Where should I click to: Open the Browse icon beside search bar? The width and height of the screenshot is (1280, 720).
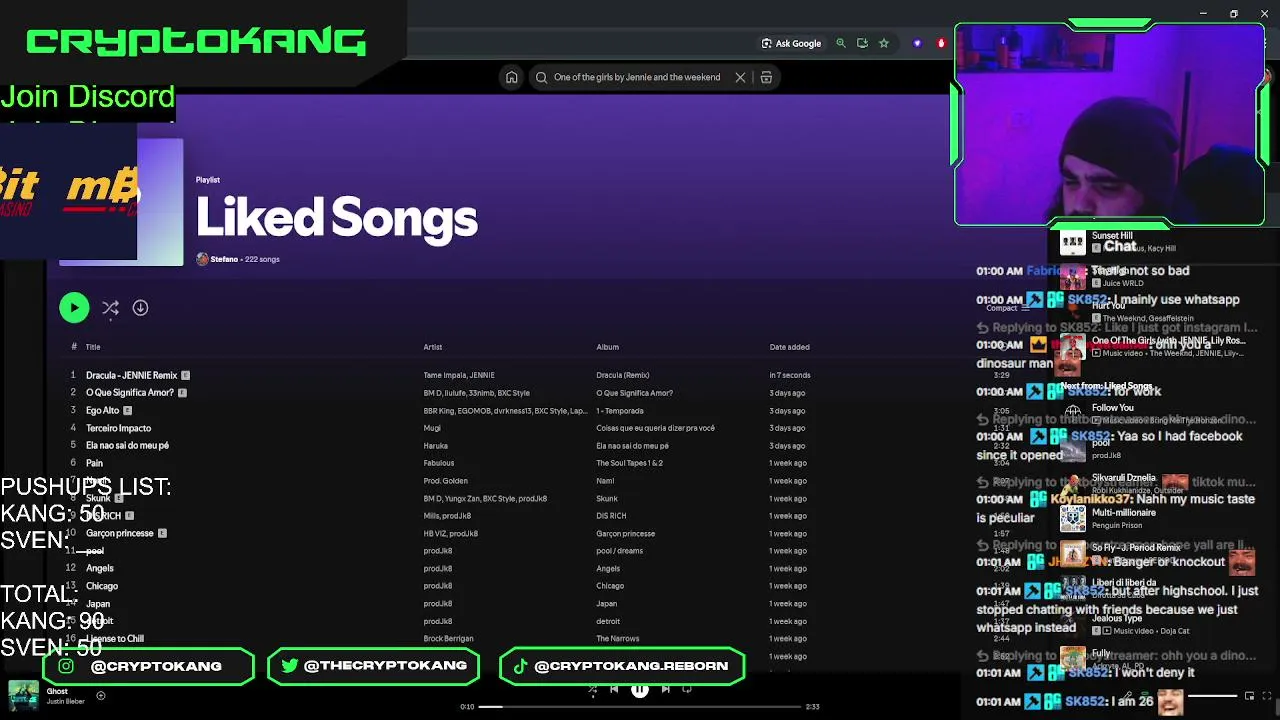click(x=766, y=77)
